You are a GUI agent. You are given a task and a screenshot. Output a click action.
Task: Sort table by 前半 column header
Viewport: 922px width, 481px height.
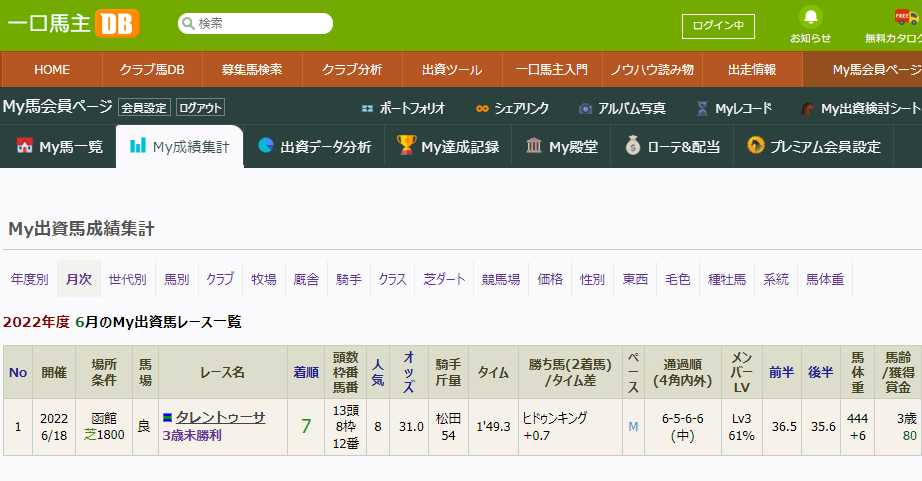[781, 372]
